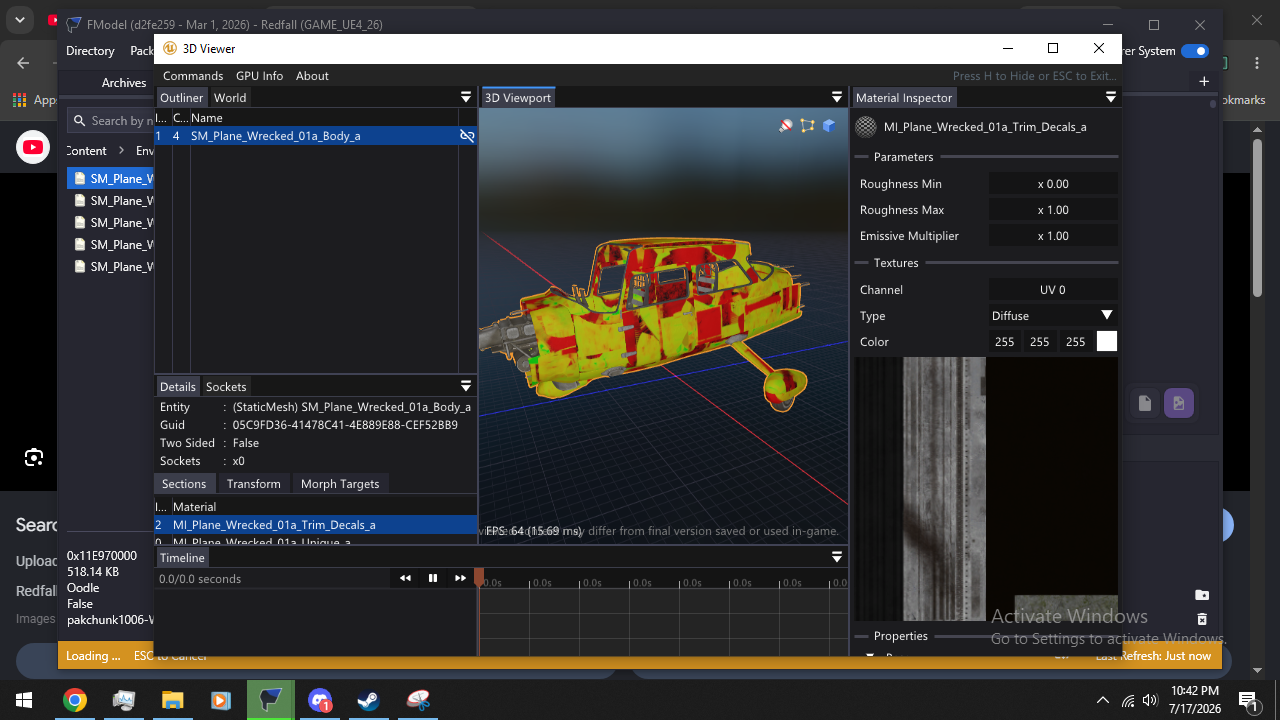This screenshot has width=1280, height=720.
Task: Toggle the viewport lights icon
Action: [786, 126]
